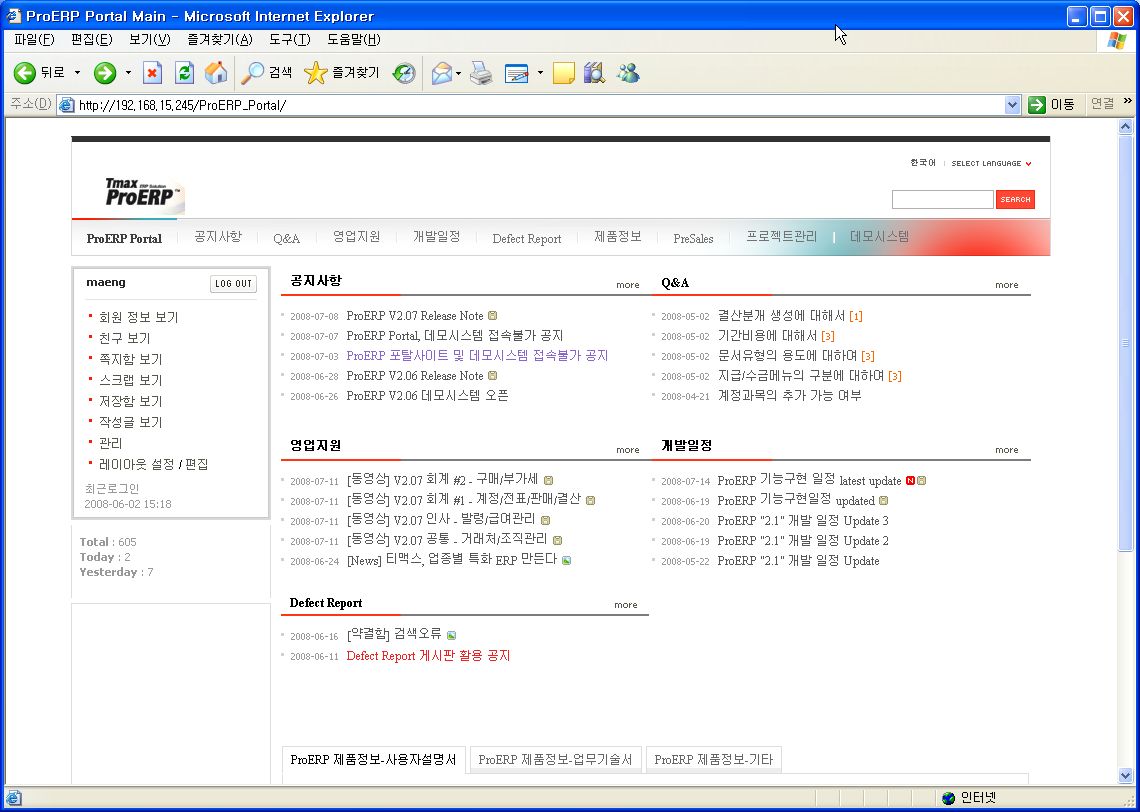Open the Back button history dropdown arrow
The image size is (1140, 812).
[x=77, y=73]
